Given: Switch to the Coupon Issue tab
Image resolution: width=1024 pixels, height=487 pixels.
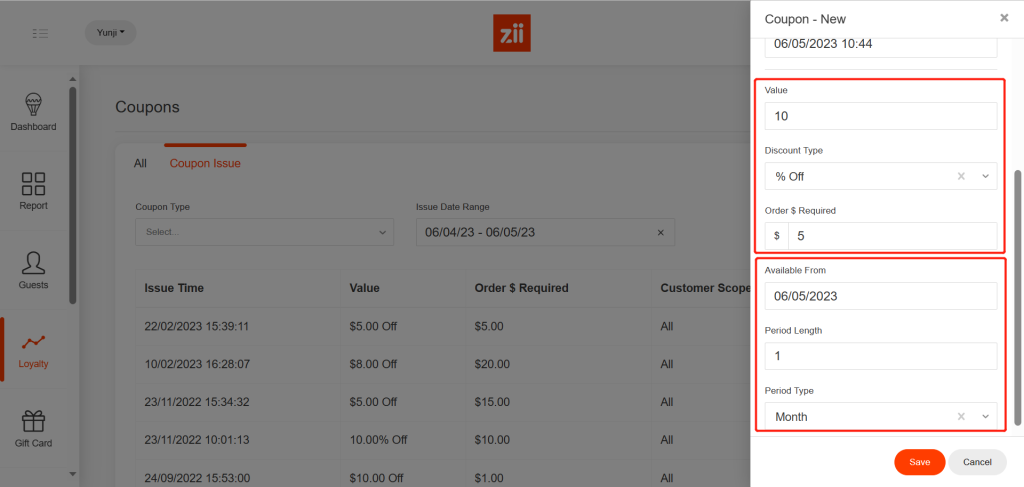Looking at the screenshot, I should tap(205, 163).
